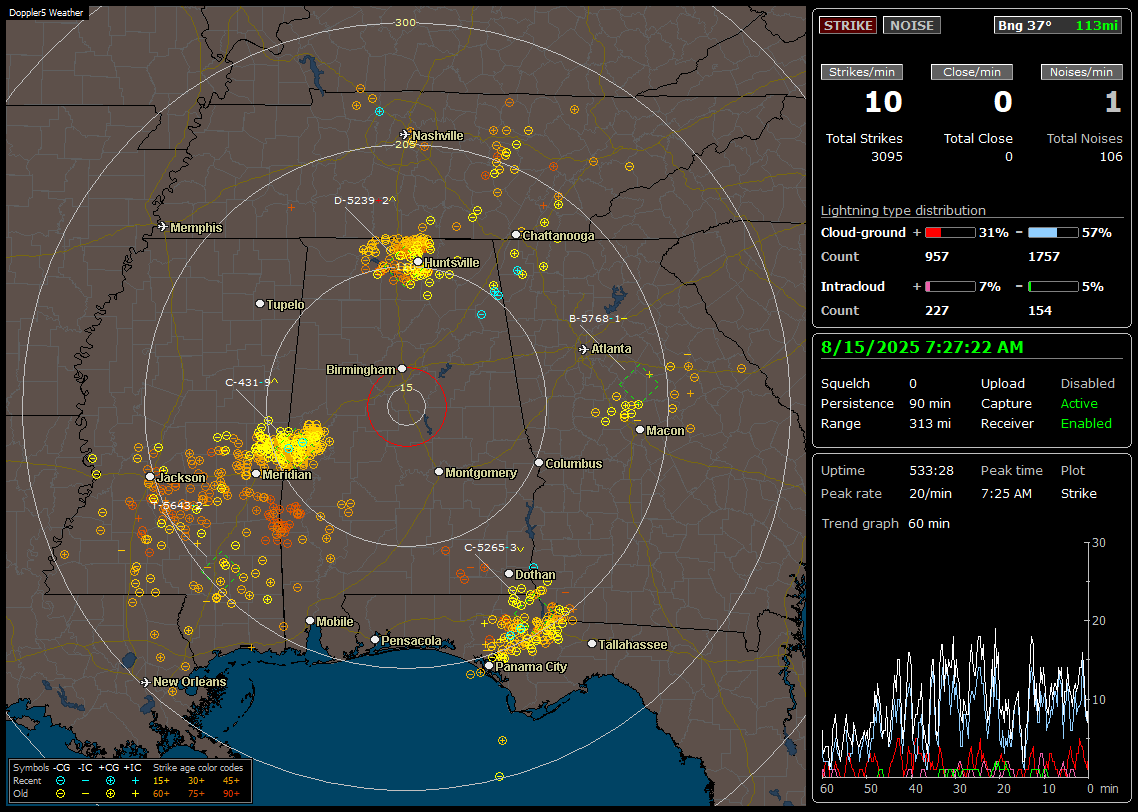Click the Range value 313 mi
Viewport: 1138px width, 812px height.
[930, 424]
